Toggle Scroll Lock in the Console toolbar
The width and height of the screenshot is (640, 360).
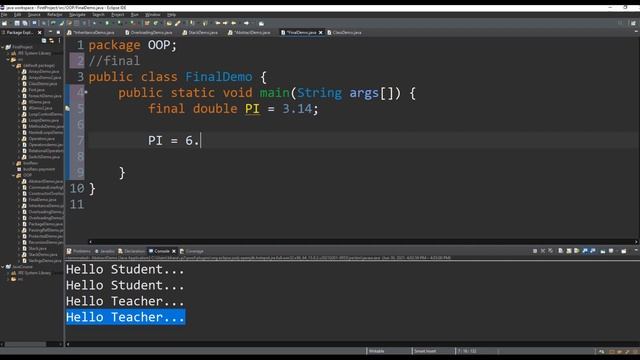(569, 251)
